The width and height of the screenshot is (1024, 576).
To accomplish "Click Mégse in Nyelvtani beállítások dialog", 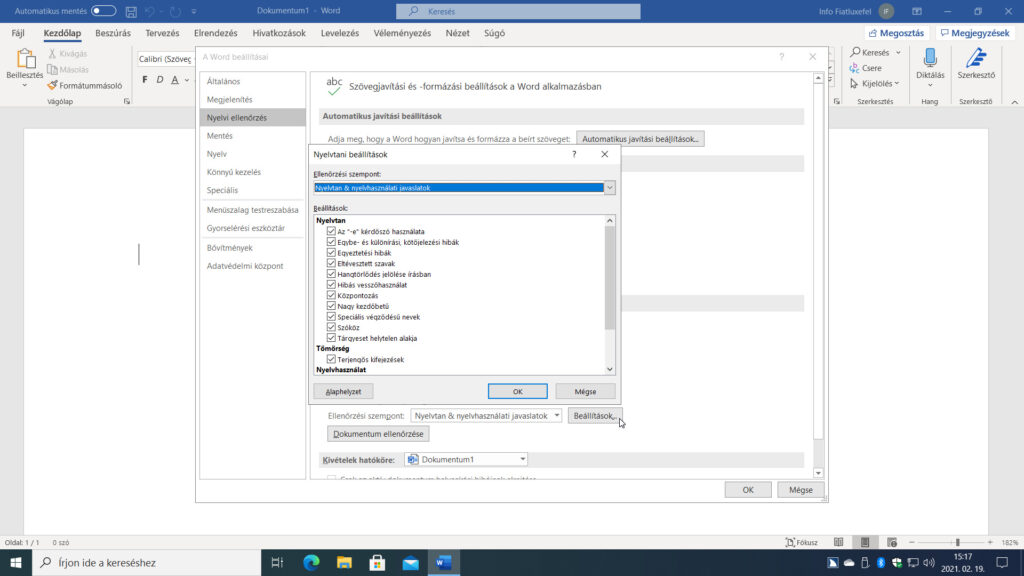I will pyautogui.click(x=585, y=391).
